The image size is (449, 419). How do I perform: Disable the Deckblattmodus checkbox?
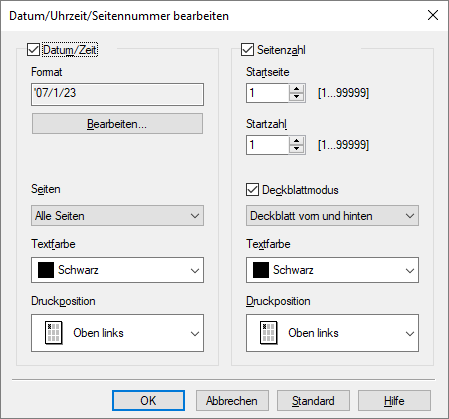tap(252, 190)
